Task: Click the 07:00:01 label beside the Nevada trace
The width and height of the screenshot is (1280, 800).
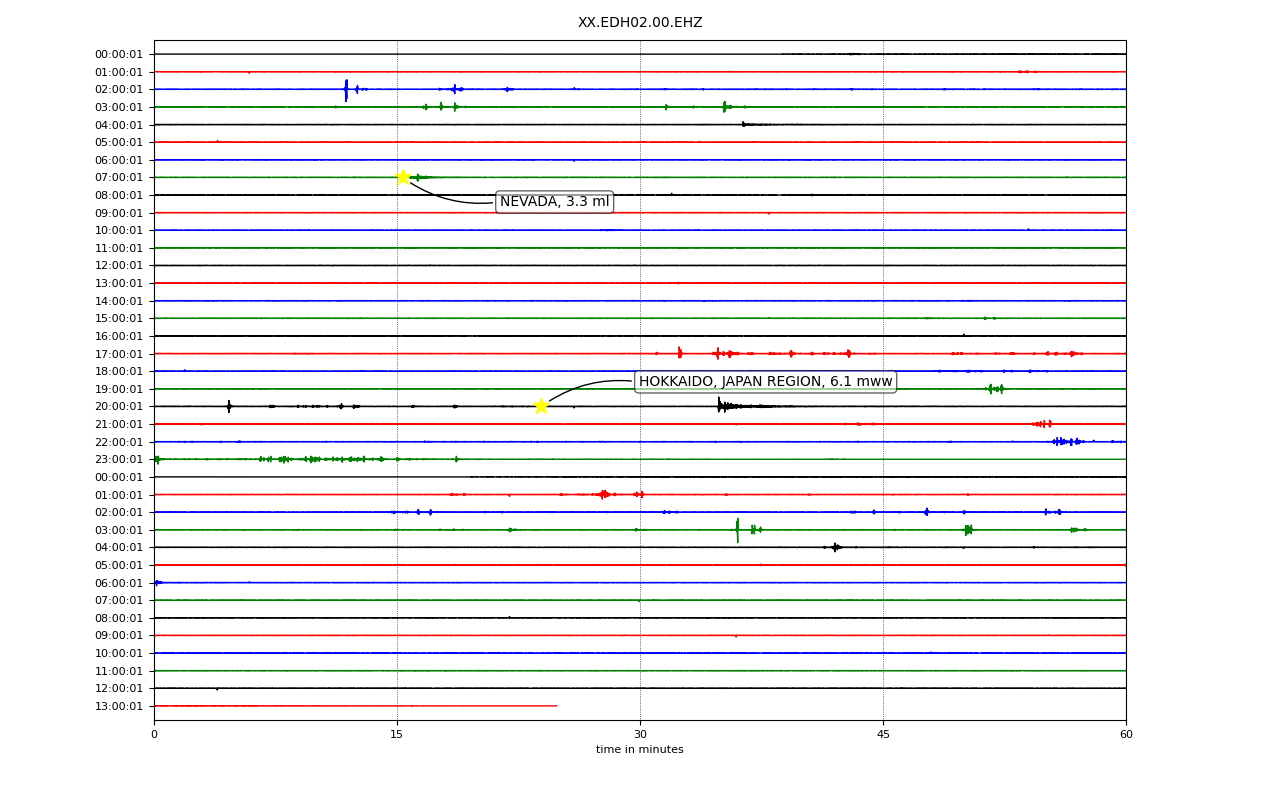Action: (x=119, y=177)
